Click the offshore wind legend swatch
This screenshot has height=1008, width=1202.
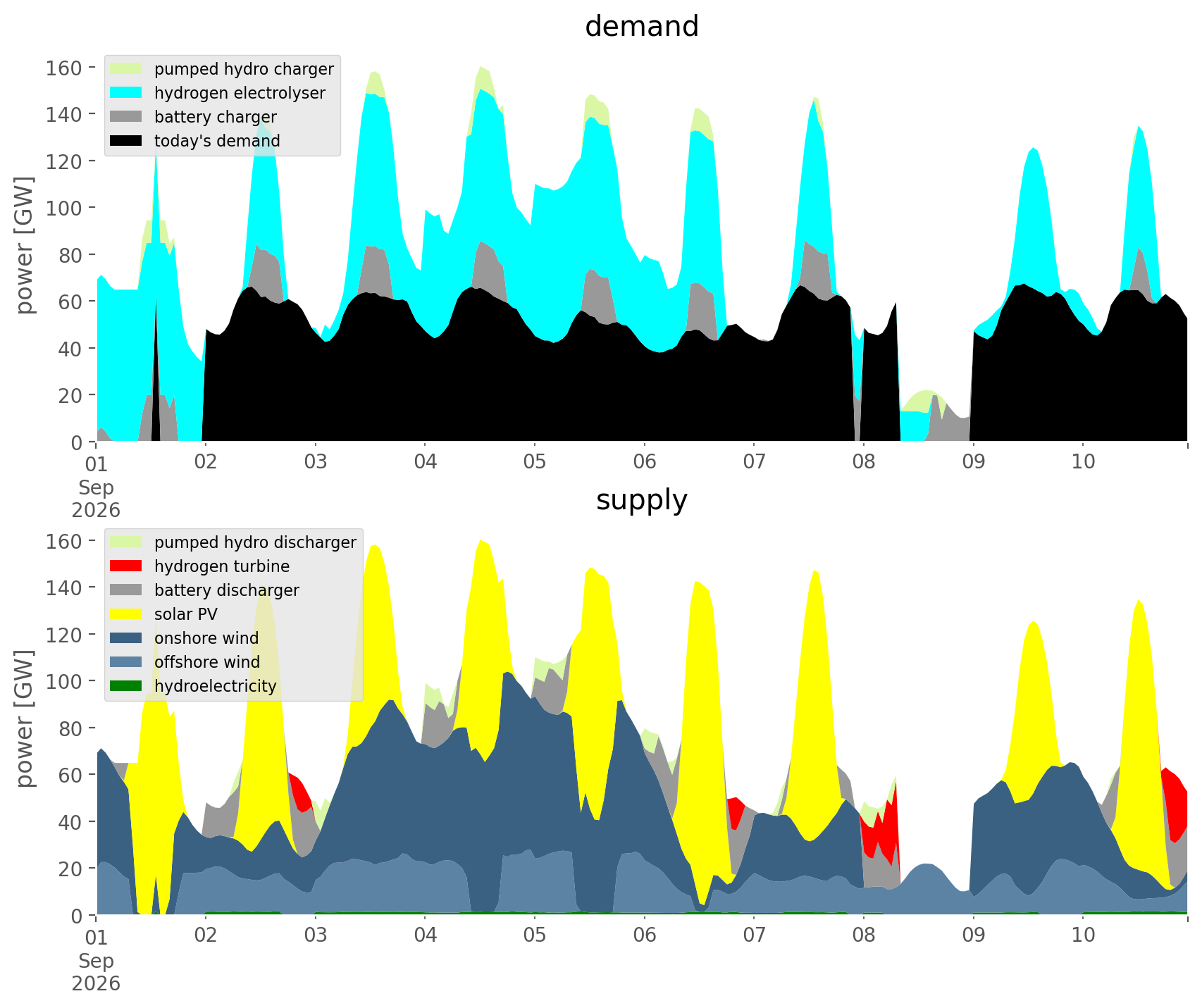point(126,662)
